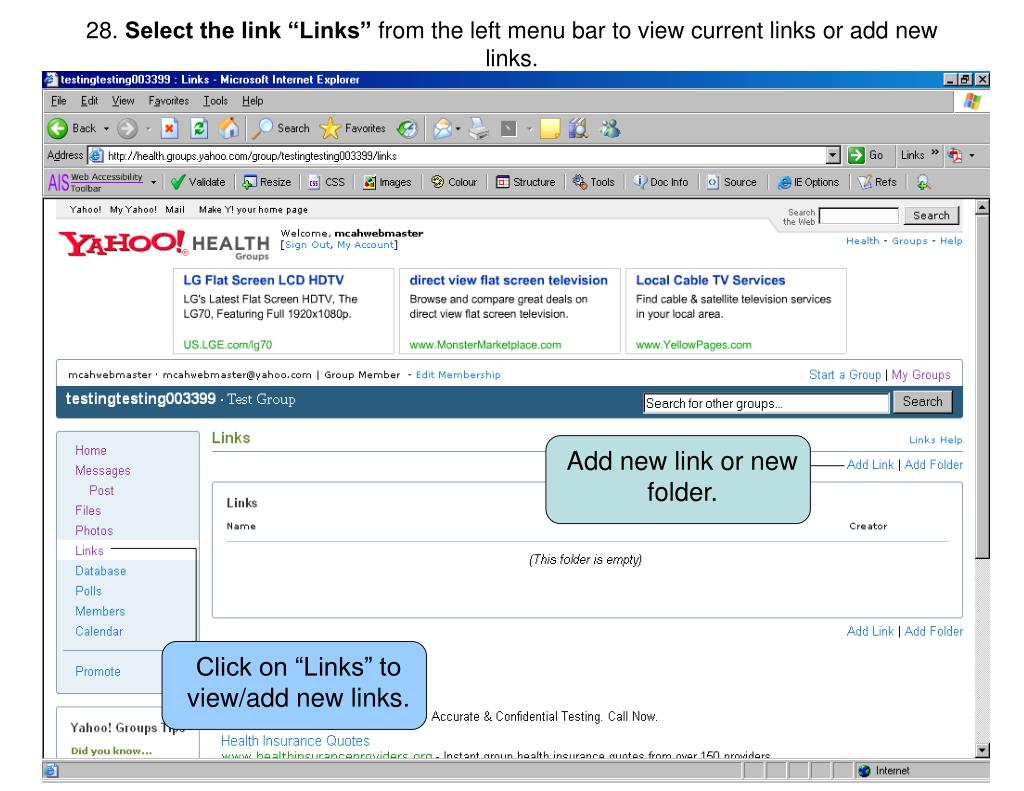Click the yellow note icon in toolbar
The image size is (1024, 791).
point(550,129)
